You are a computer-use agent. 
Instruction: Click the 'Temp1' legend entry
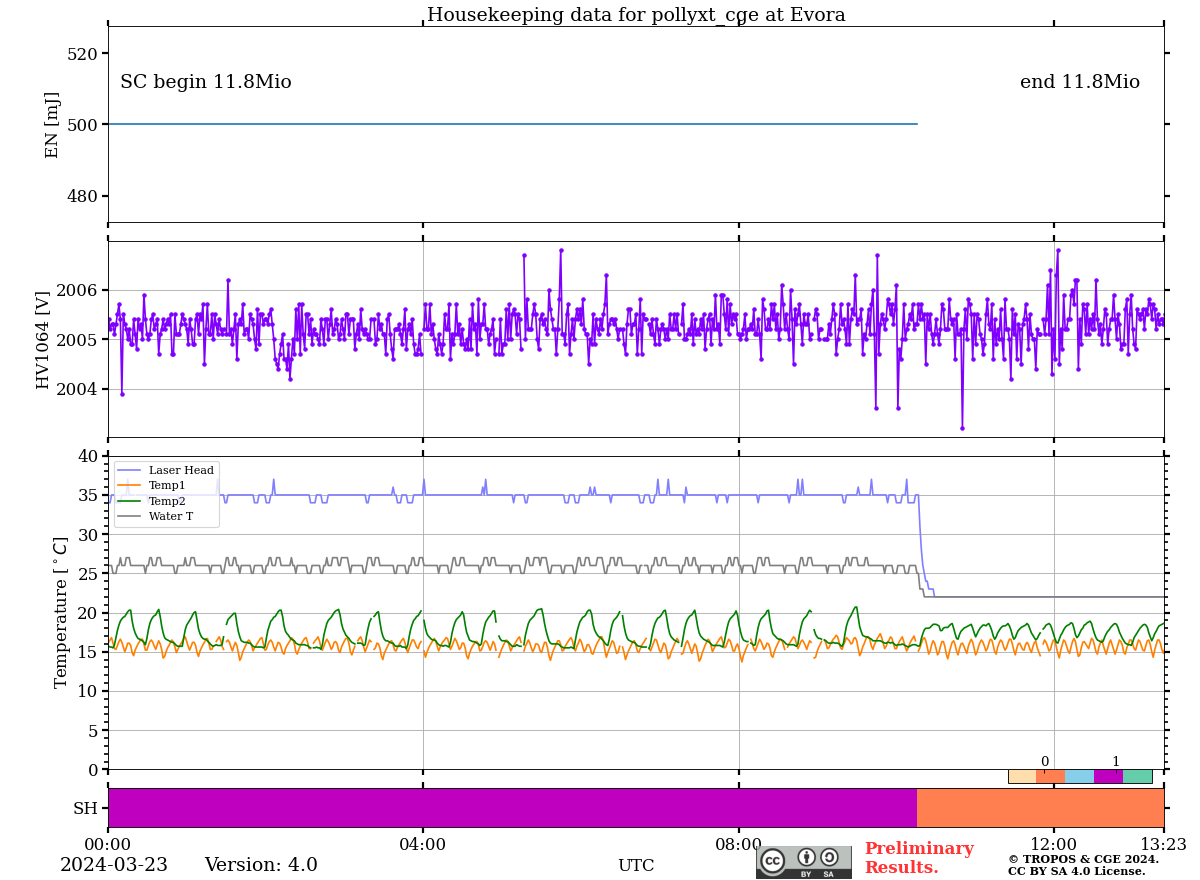click(x=152, y=485)
